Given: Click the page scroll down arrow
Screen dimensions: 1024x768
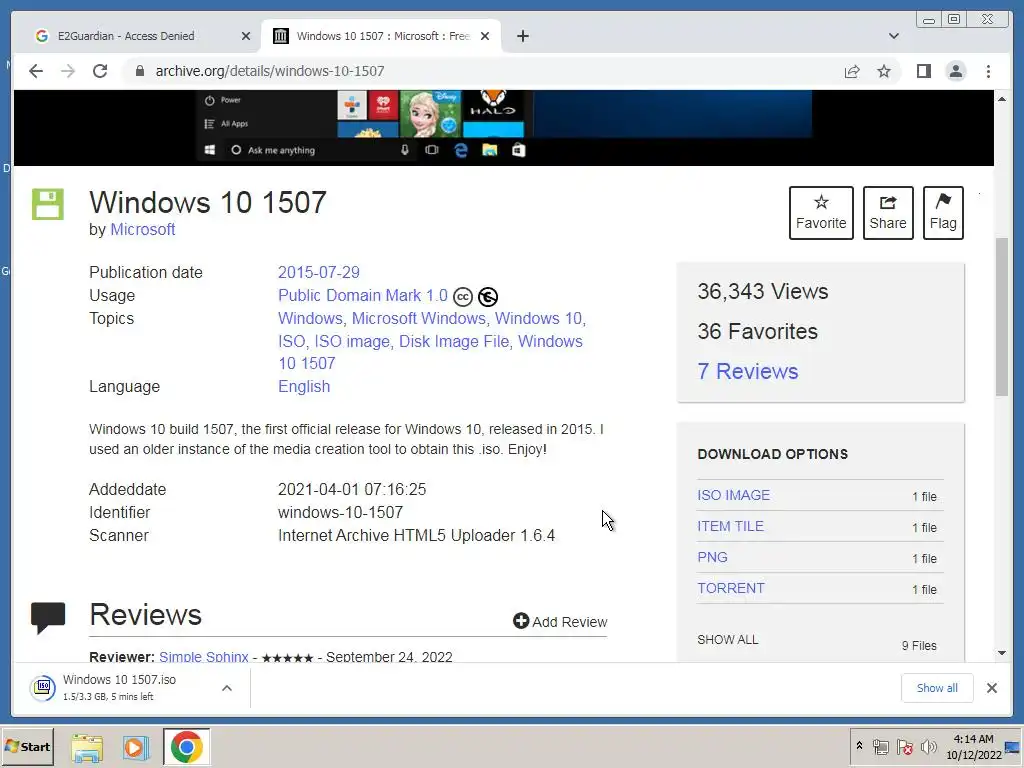Looking at the screenshot, I should 1002,652.
